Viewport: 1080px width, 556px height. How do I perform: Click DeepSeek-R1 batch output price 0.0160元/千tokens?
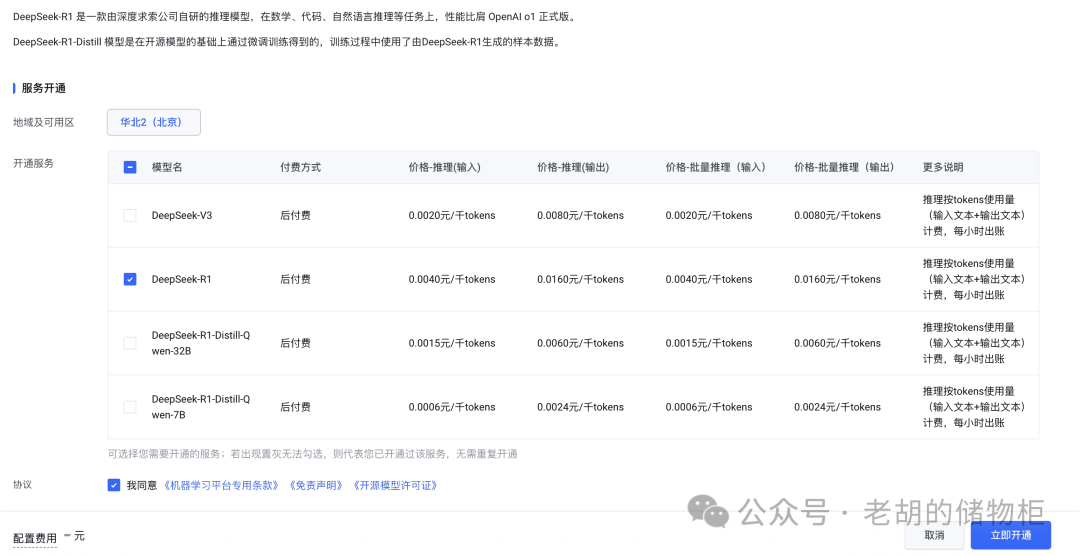tap(838, 279)
